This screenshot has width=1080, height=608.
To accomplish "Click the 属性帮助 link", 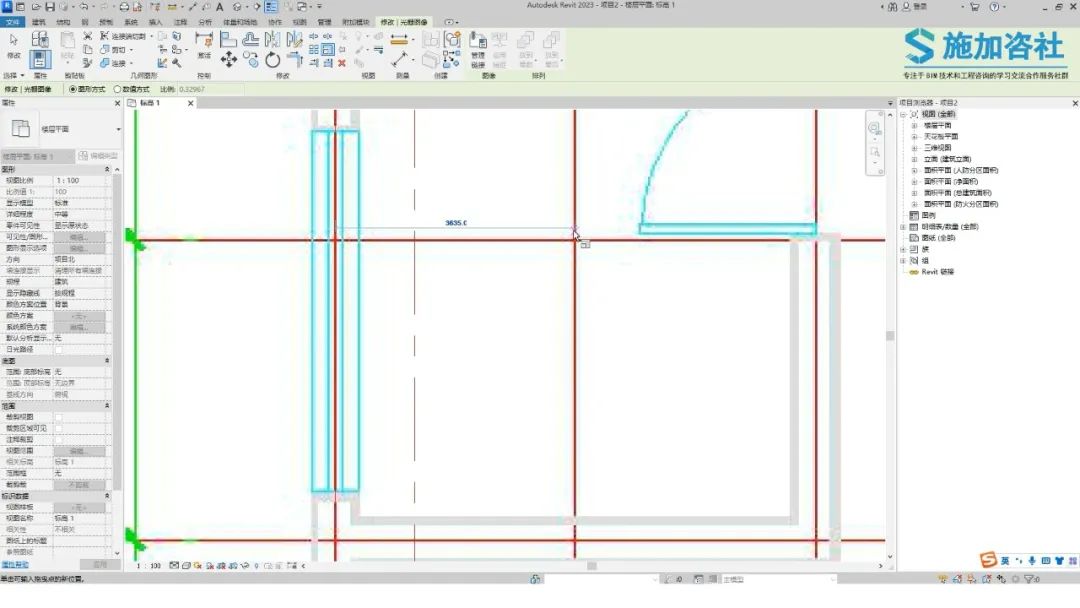I will (x=15, y=565).
